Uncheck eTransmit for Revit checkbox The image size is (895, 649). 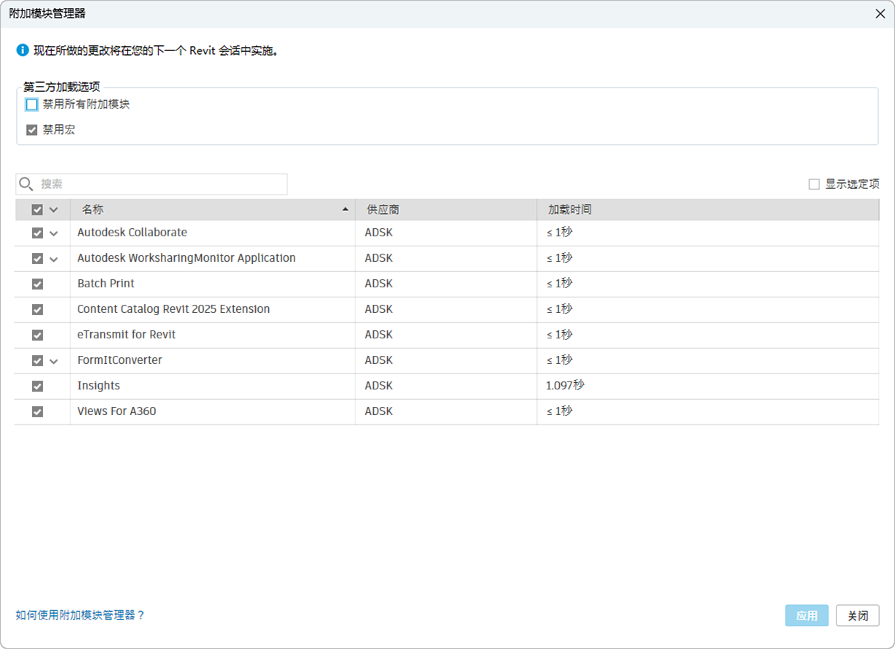pos(38,335)
